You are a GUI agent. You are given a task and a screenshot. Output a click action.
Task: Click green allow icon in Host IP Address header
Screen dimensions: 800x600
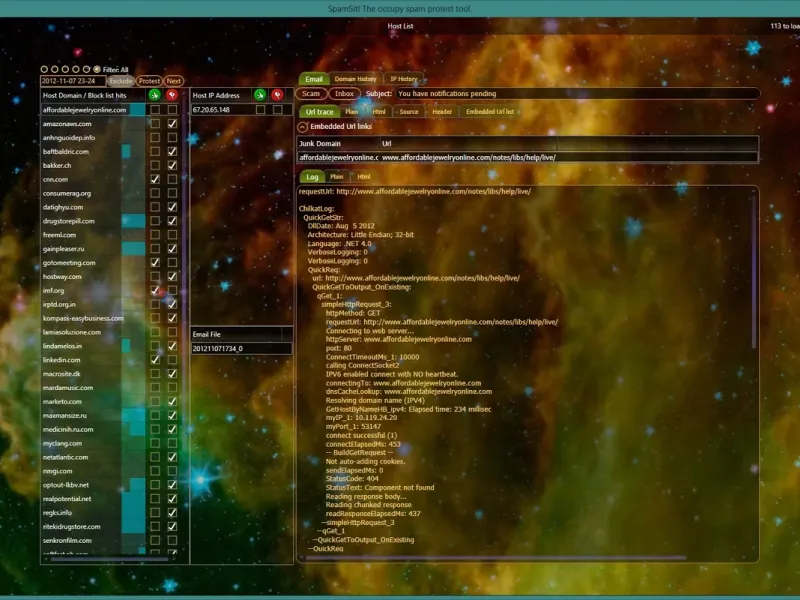click(260, 95)
